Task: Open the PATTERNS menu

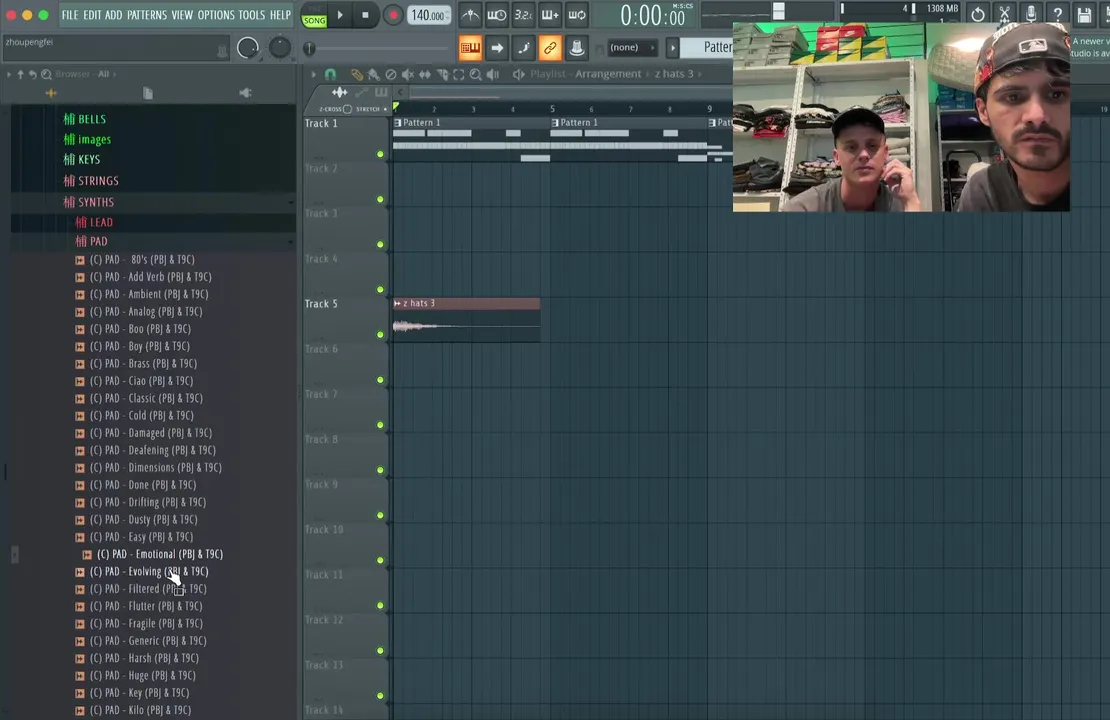Action: [x=147, y=15]
